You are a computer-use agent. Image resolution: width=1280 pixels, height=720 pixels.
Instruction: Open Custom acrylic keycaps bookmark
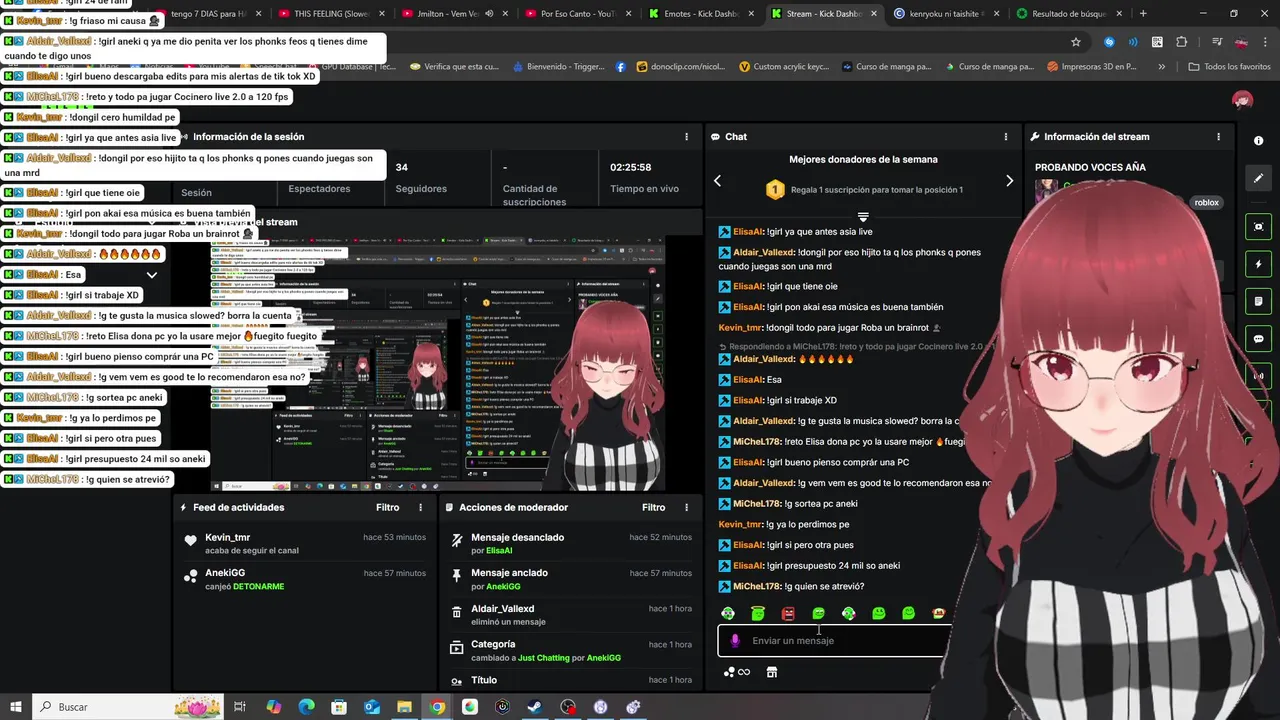tap(784, 67)
